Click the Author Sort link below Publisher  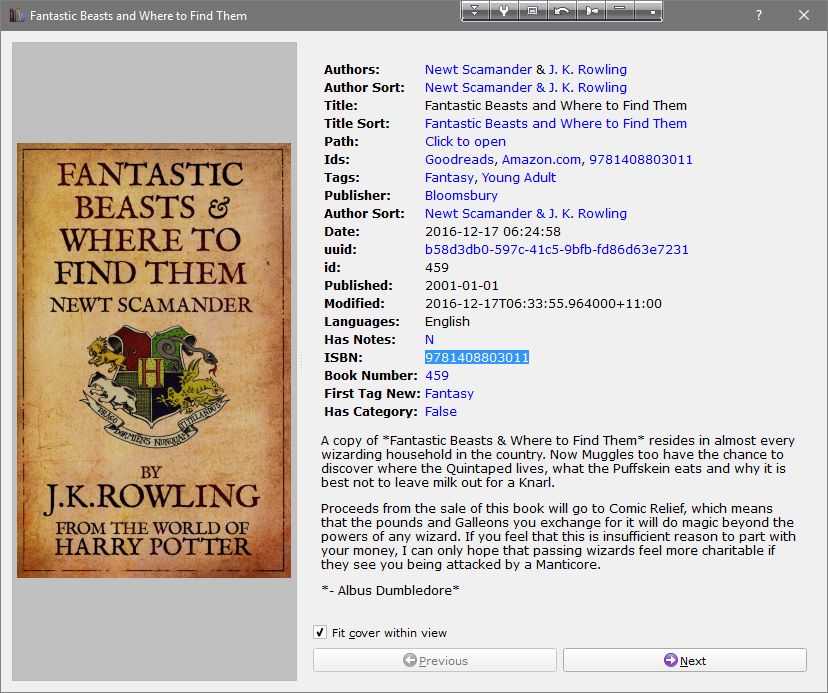coord(525,213)
